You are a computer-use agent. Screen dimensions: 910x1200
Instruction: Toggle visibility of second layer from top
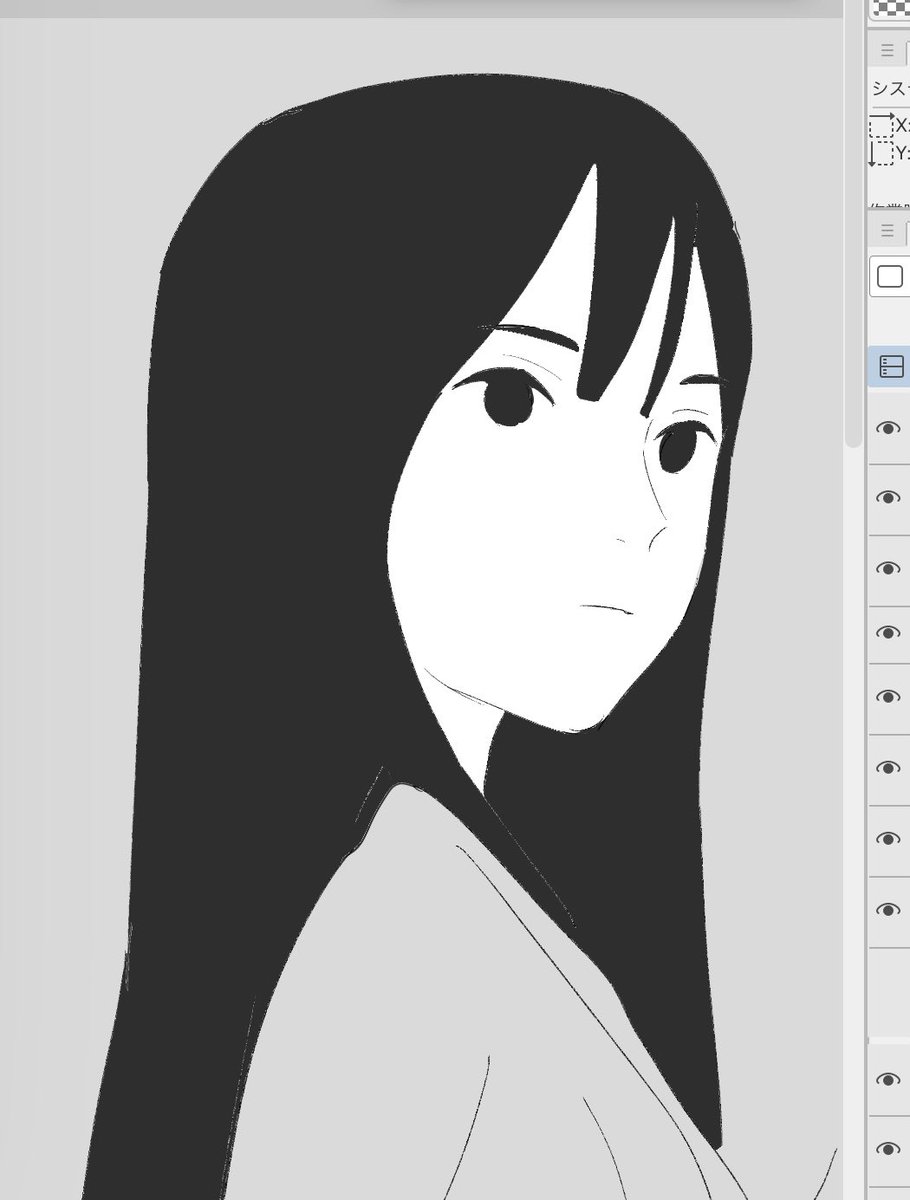[888, 498]
